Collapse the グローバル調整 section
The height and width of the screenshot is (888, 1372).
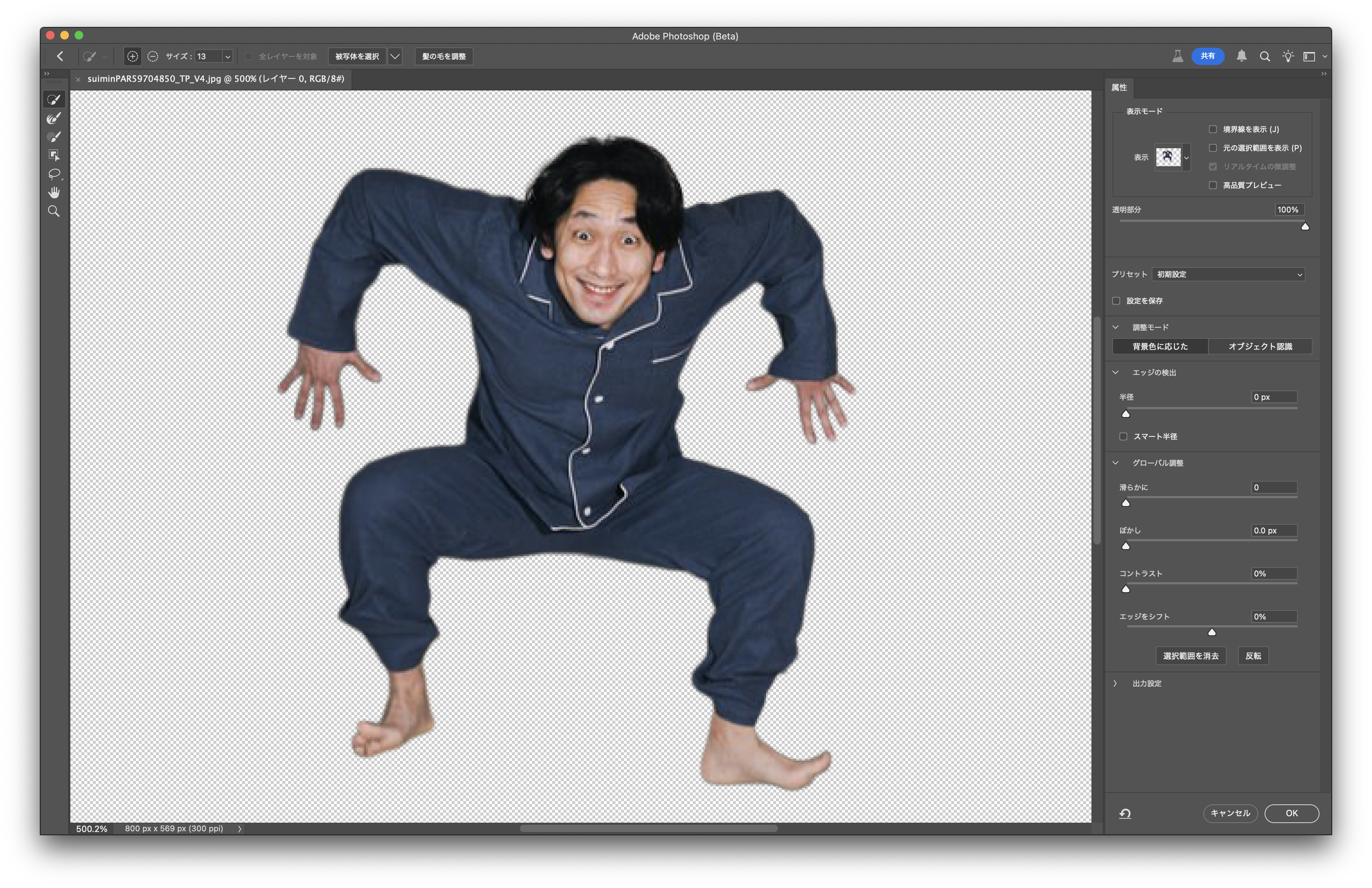coord(1115,462)
